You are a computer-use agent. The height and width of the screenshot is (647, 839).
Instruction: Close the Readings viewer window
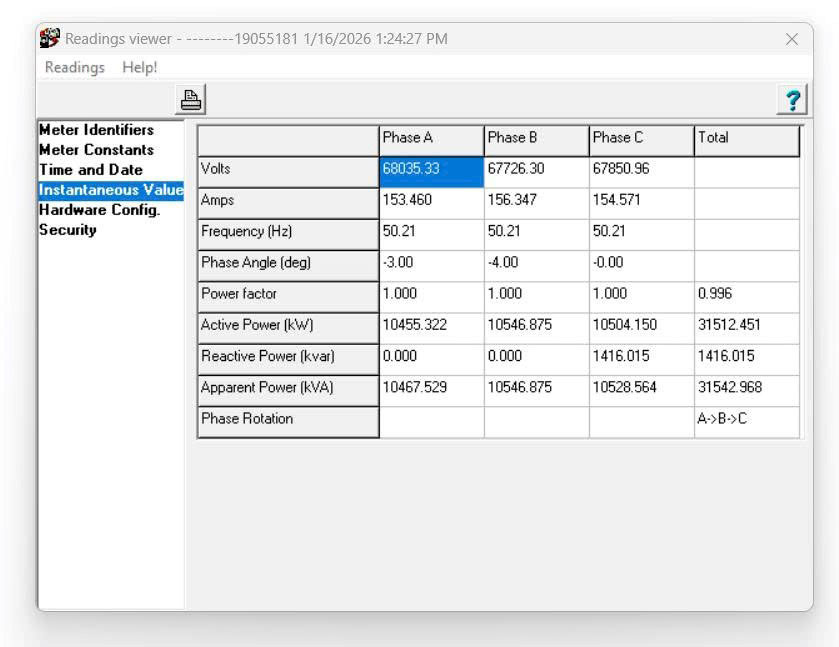tap(791, 39)
